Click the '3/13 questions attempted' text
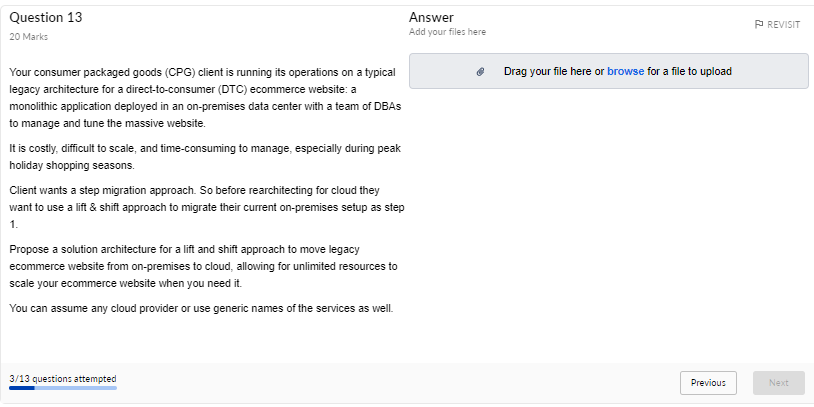The width and height of the screenshot is (814, 407). coord(63,378)
